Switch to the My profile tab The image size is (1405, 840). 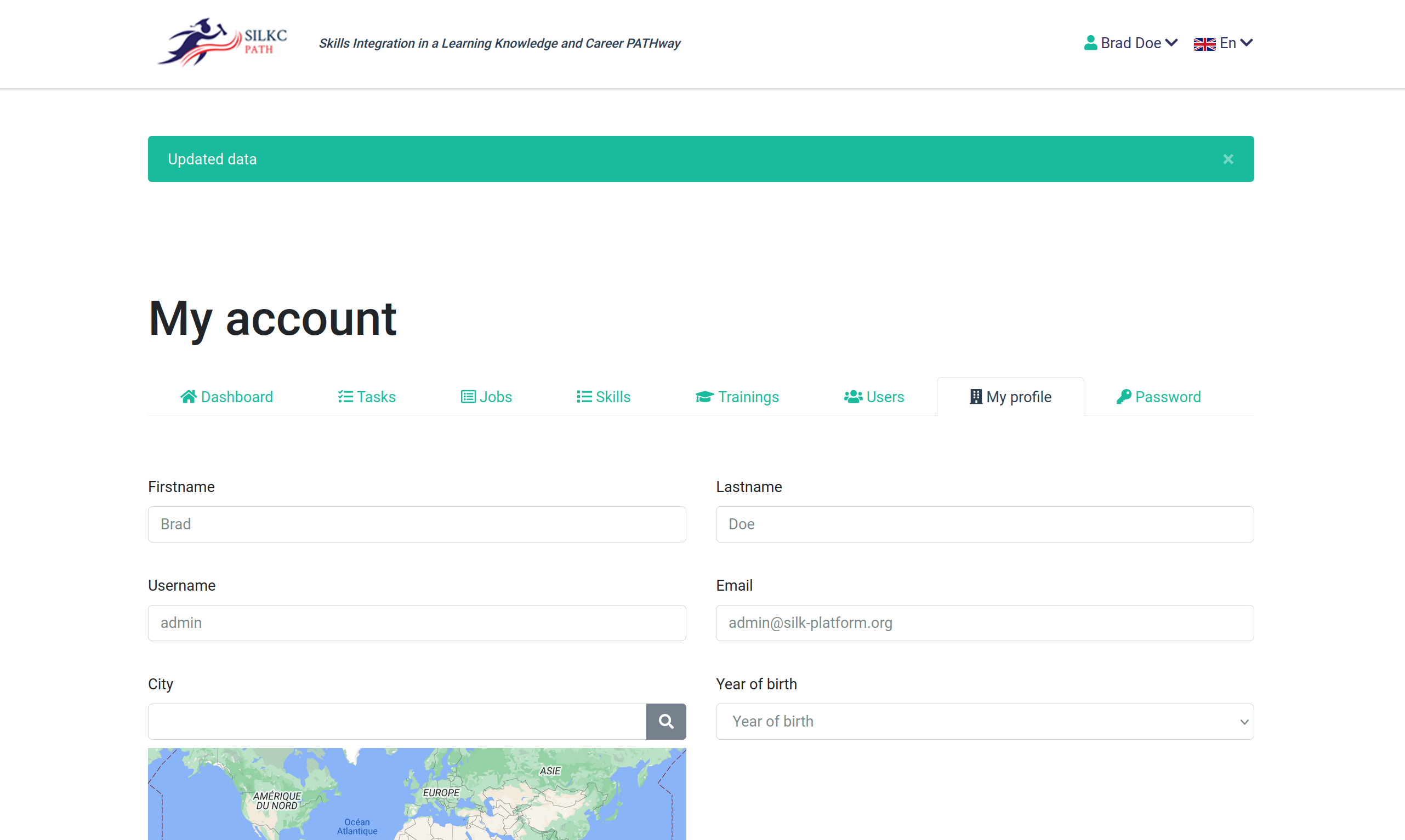tap(1010, 396)
